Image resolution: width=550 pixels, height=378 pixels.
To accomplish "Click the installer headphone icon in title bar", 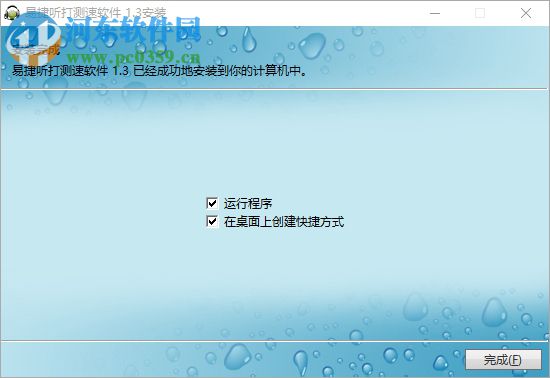I will (12, 13).
